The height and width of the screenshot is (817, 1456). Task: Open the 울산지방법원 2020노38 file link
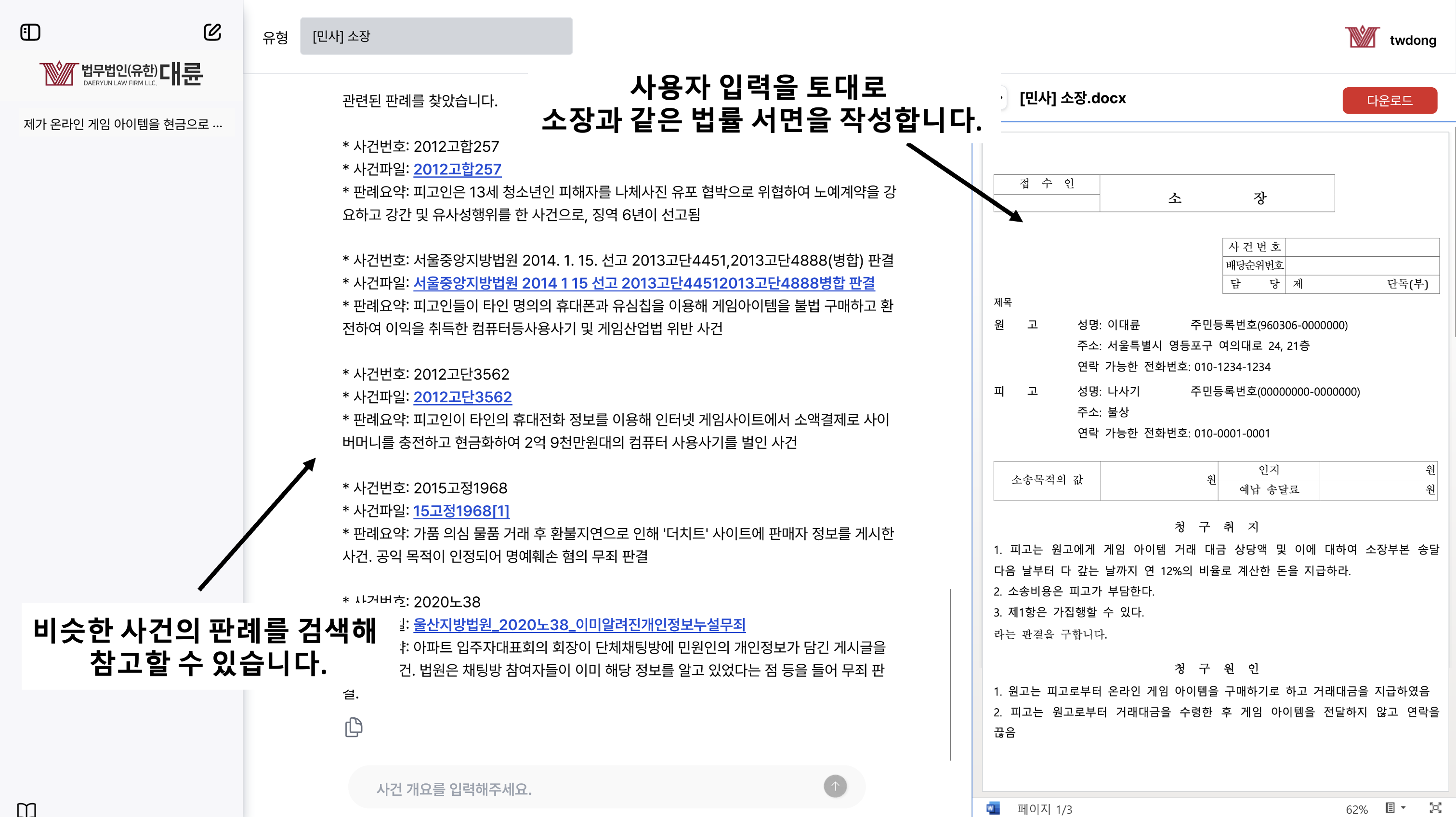click(579, 624)
